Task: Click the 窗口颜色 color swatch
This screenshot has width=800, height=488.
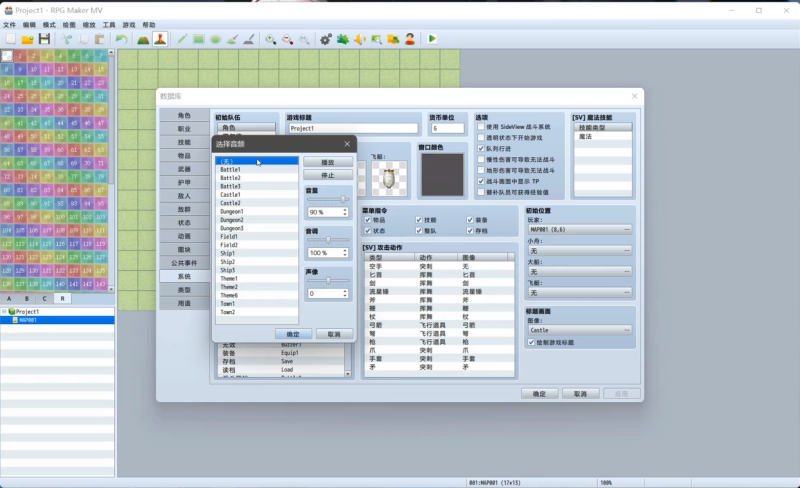Action: click(x=442, y=175)
